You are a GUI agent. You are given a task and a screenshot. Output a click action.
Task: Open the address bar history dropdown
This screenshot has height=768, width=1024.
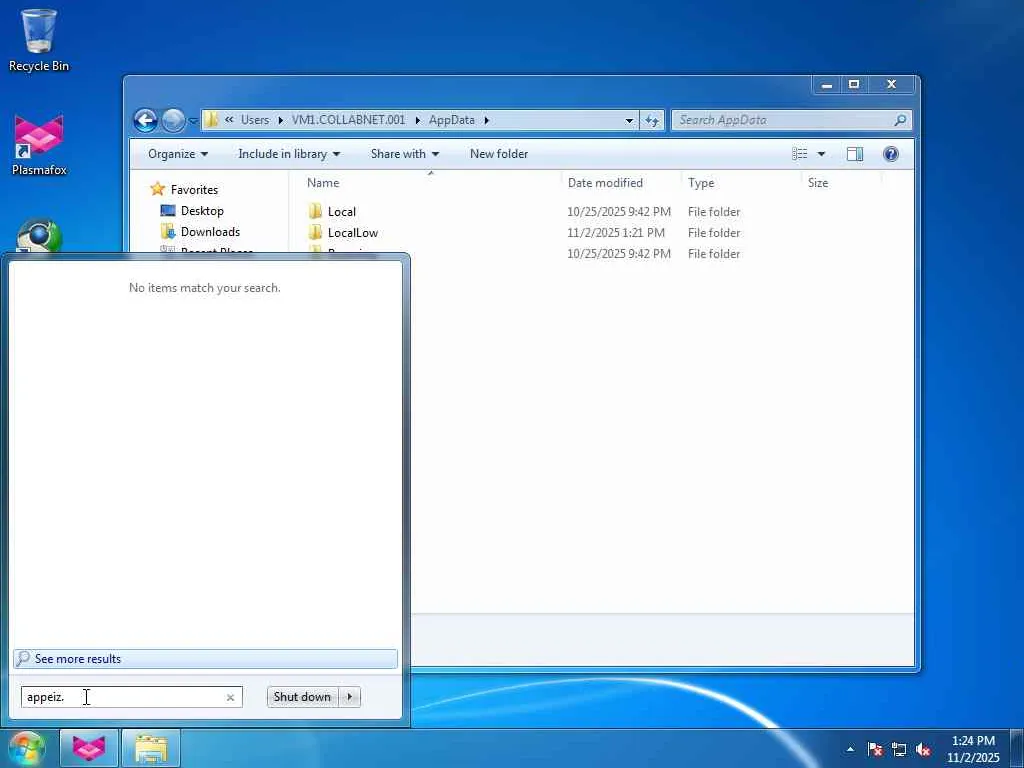[x=629, y=121]
